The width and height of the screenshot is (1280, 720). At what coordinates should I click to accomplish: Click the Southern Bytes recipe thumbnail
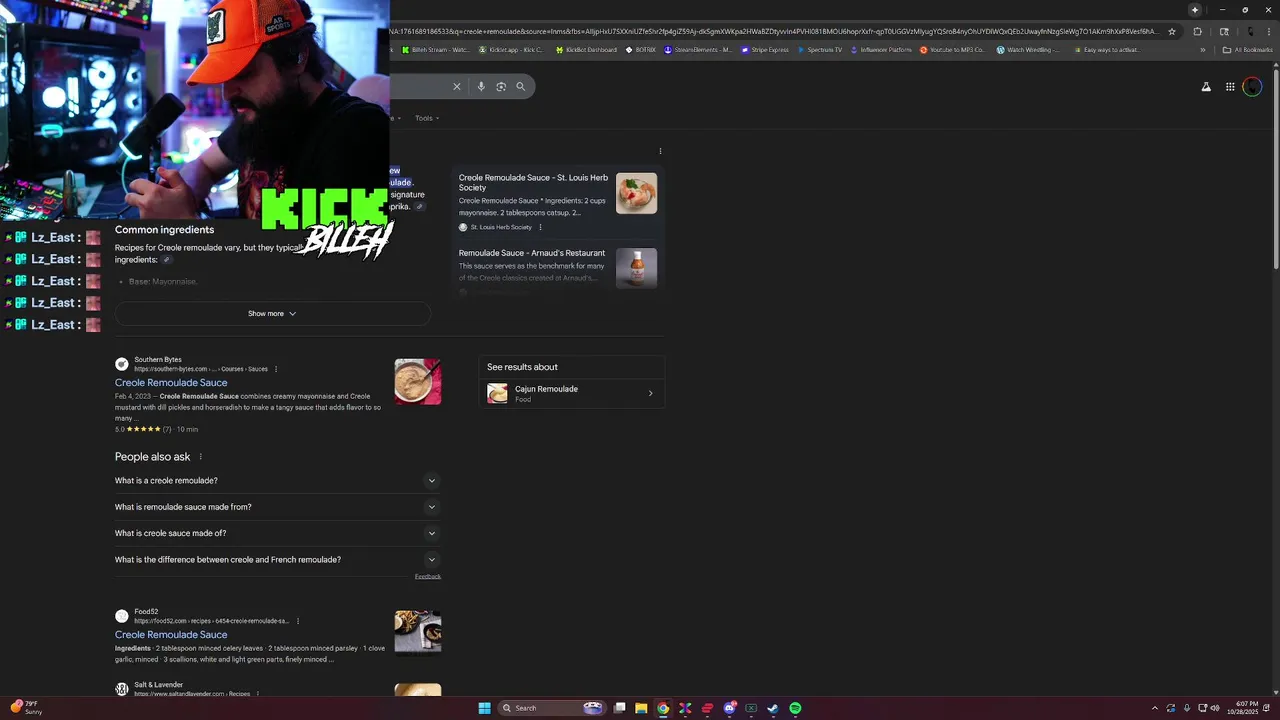[x=418, y=382]
